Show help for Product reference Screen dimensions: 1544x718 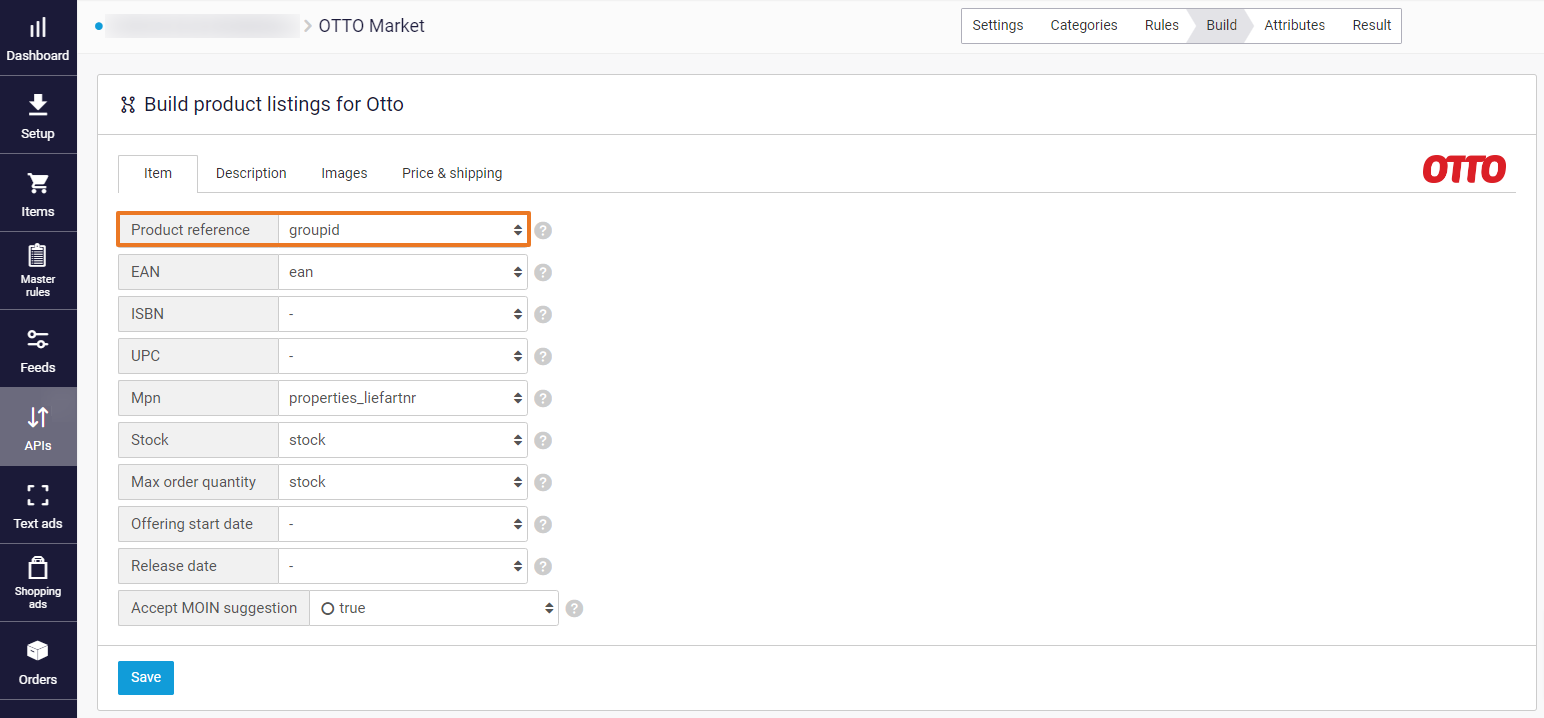[x=543, y=230]
